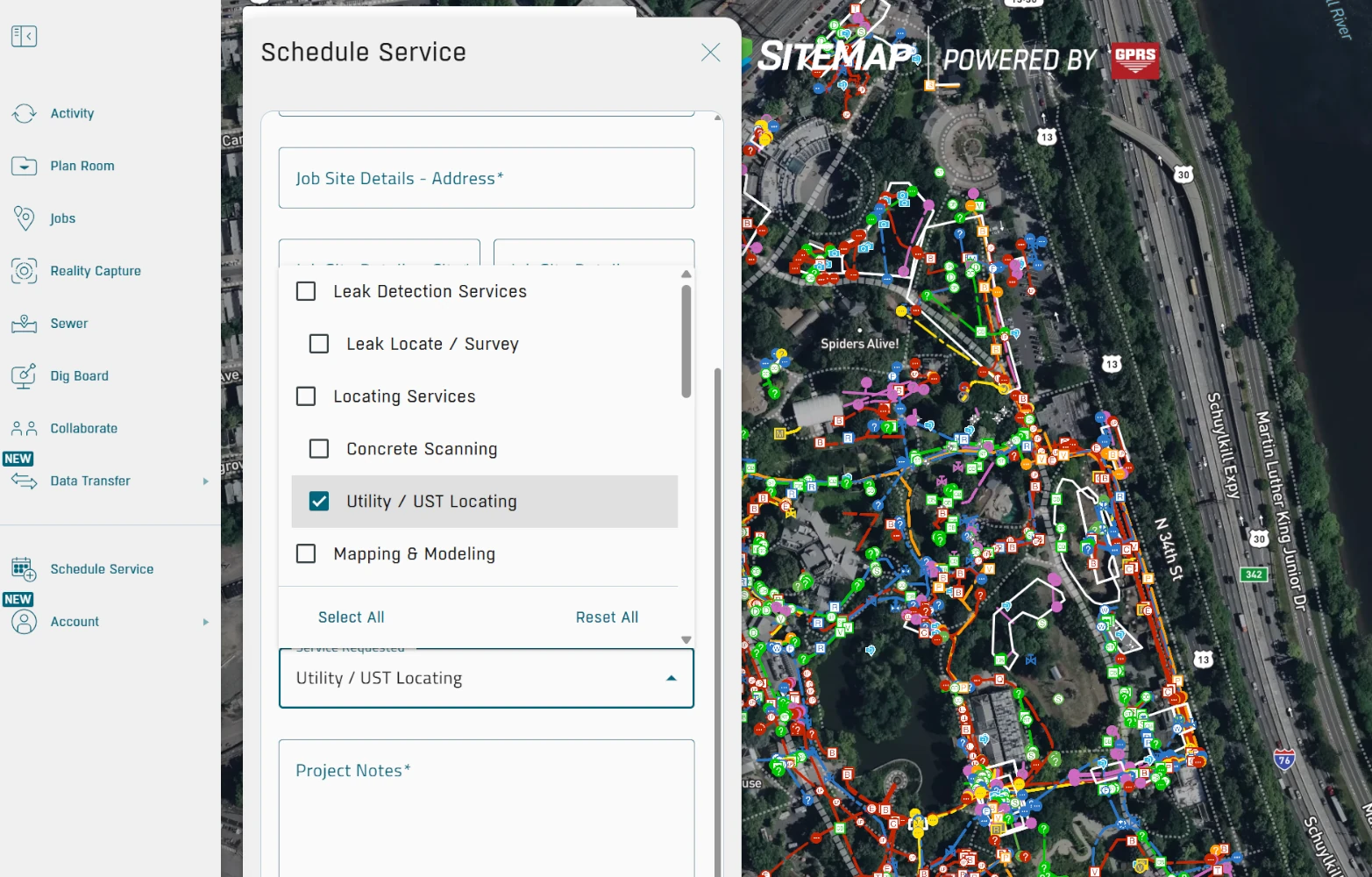Expand the Account submenu
The width and height of the screenshot is (1372, 877).
206,622
